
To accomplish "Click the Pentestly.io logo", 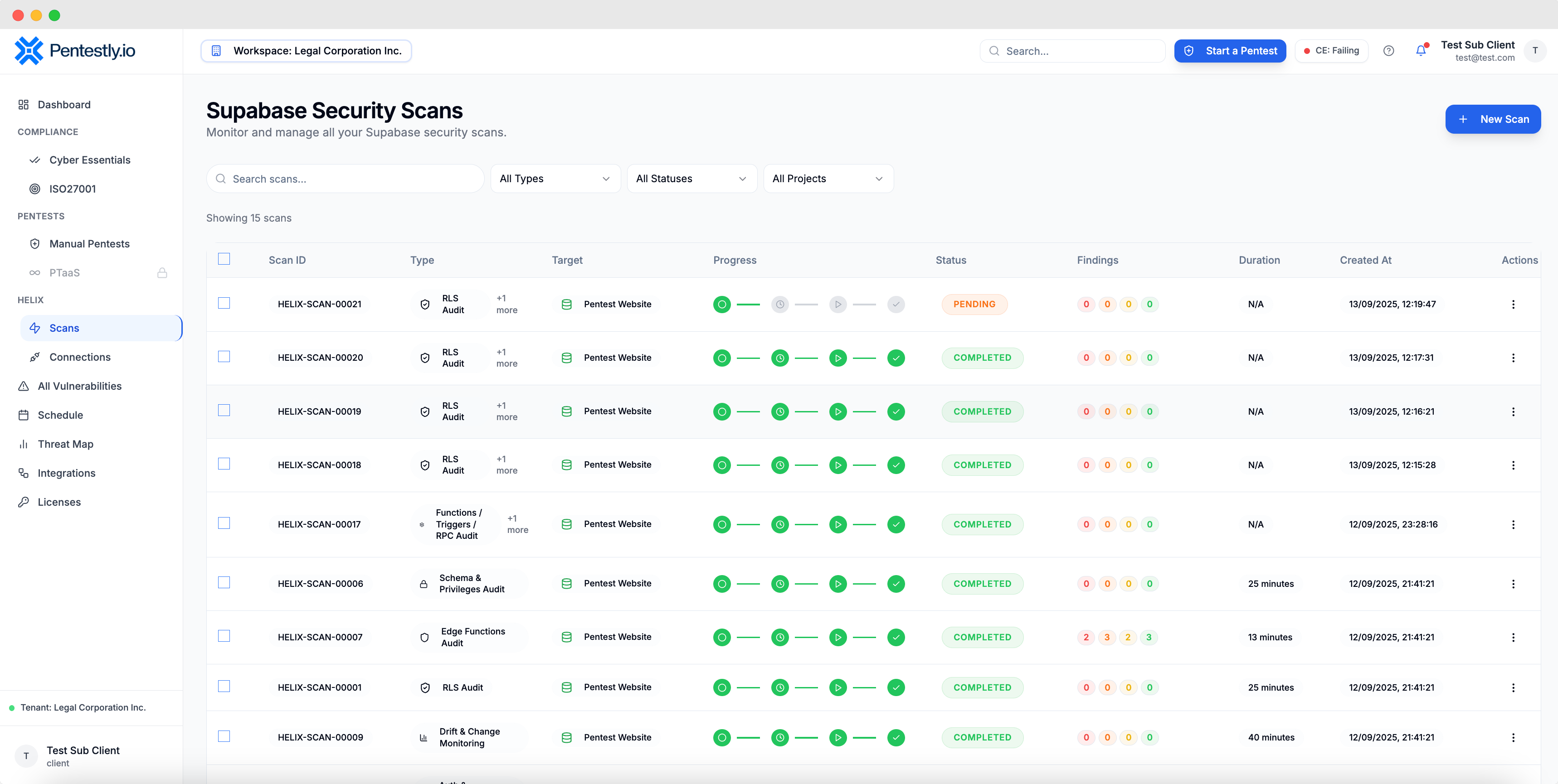I will pos(75,51).
